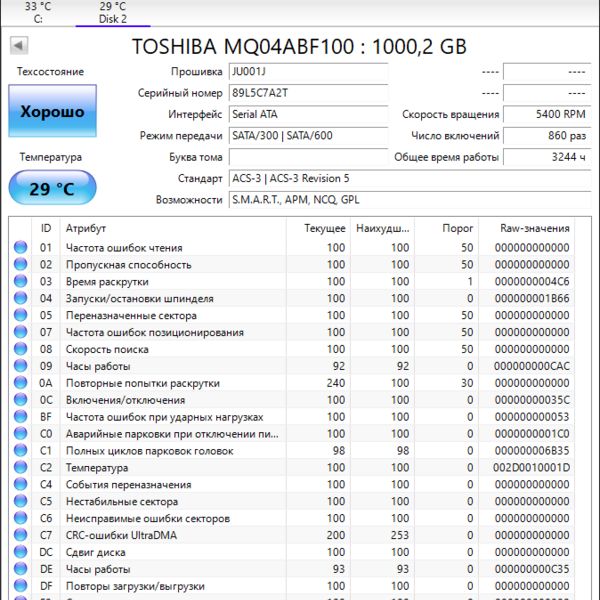
Task: Click raw value 000000006B35
Action: 532,451
